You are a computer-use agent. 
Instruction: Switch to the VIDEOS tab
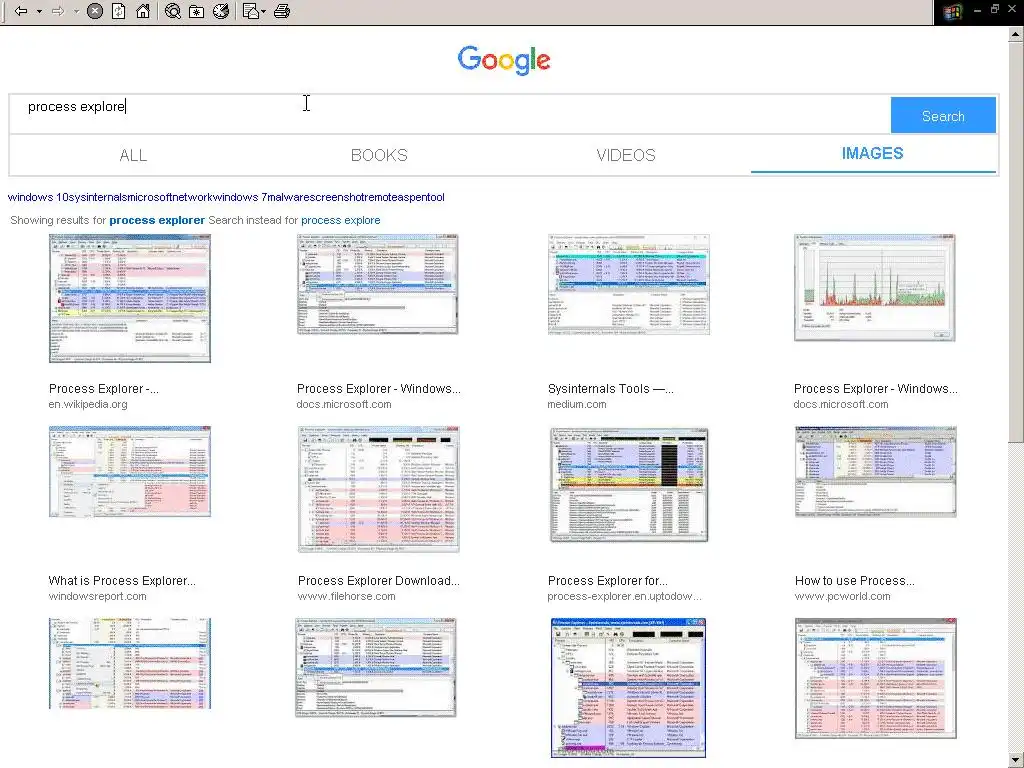click(626, 155)
